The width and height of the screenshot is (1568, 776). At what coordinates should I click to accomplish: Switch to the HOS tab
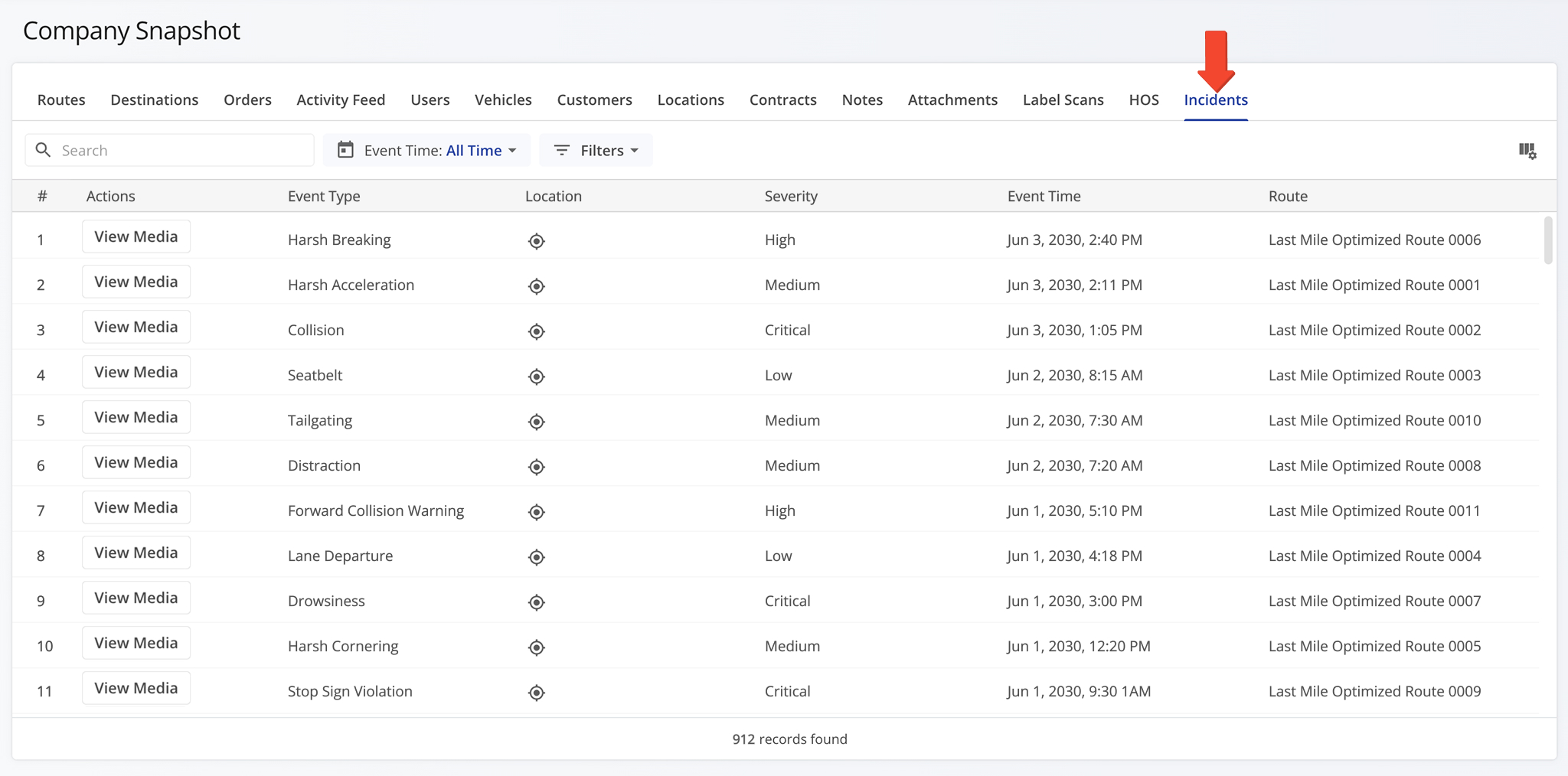click(x=1144, y=99)
